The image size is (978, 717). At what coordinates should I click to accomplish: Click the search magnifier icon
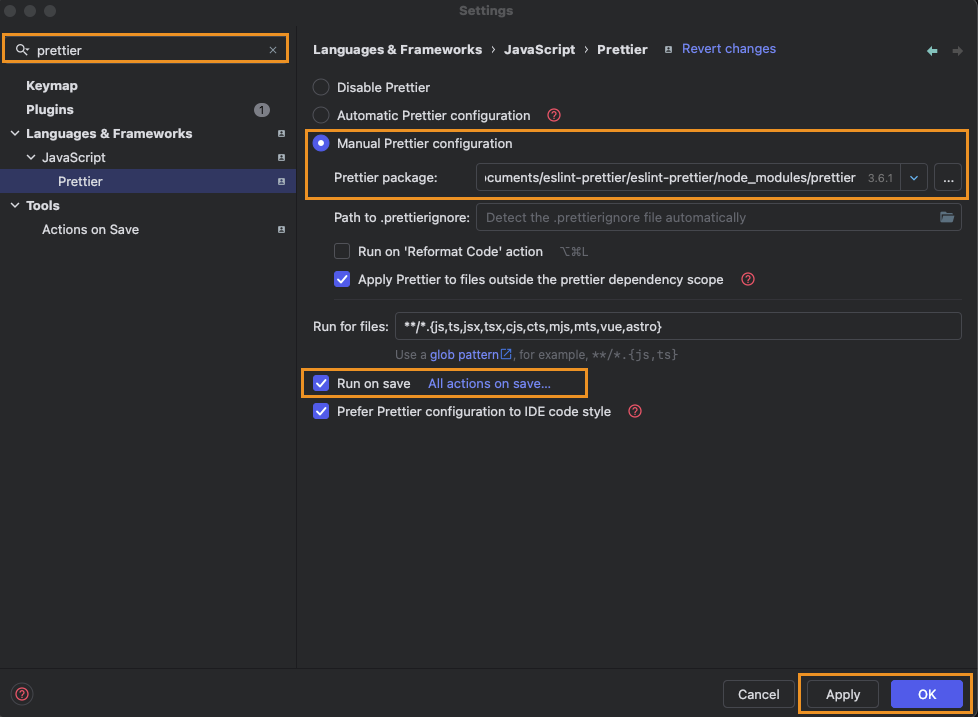pos(22,49)
